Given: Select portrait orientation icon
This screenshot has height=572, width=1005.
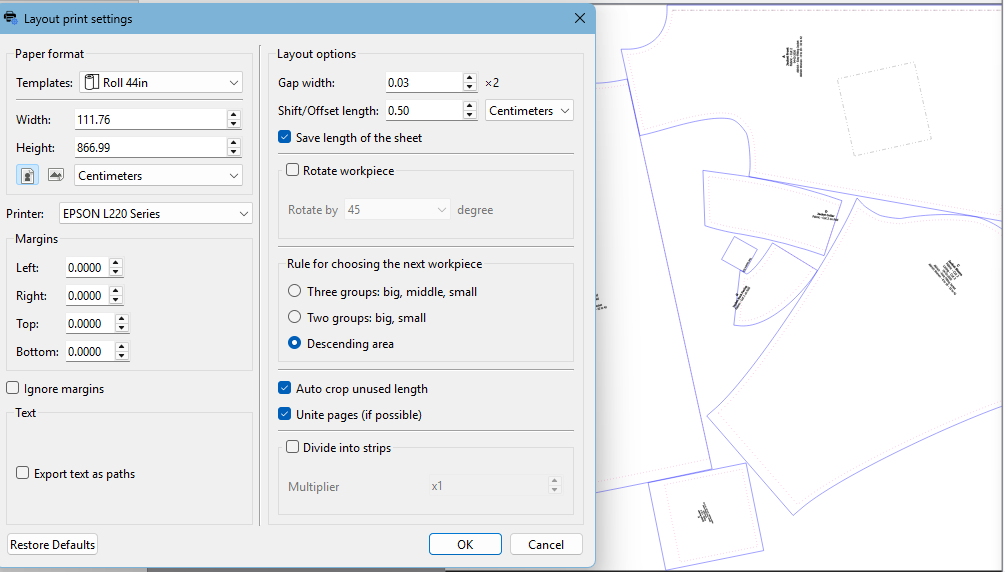Looking at the screenshot, I should [x=27, y=175].
